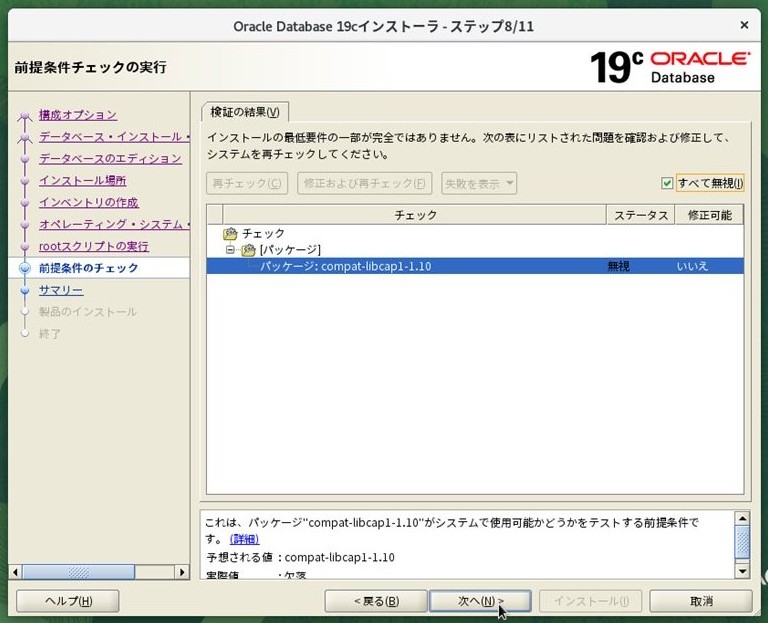Click the チェック column header
This screenshot has width=768, height=623.
[x=415, y=216]
